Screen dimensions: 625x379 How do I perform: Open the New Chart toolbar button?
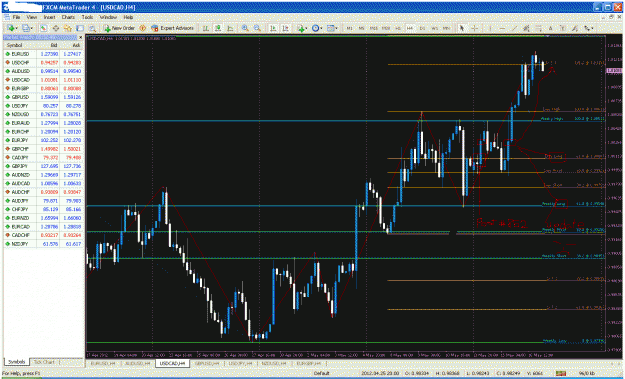coord(12,28)
